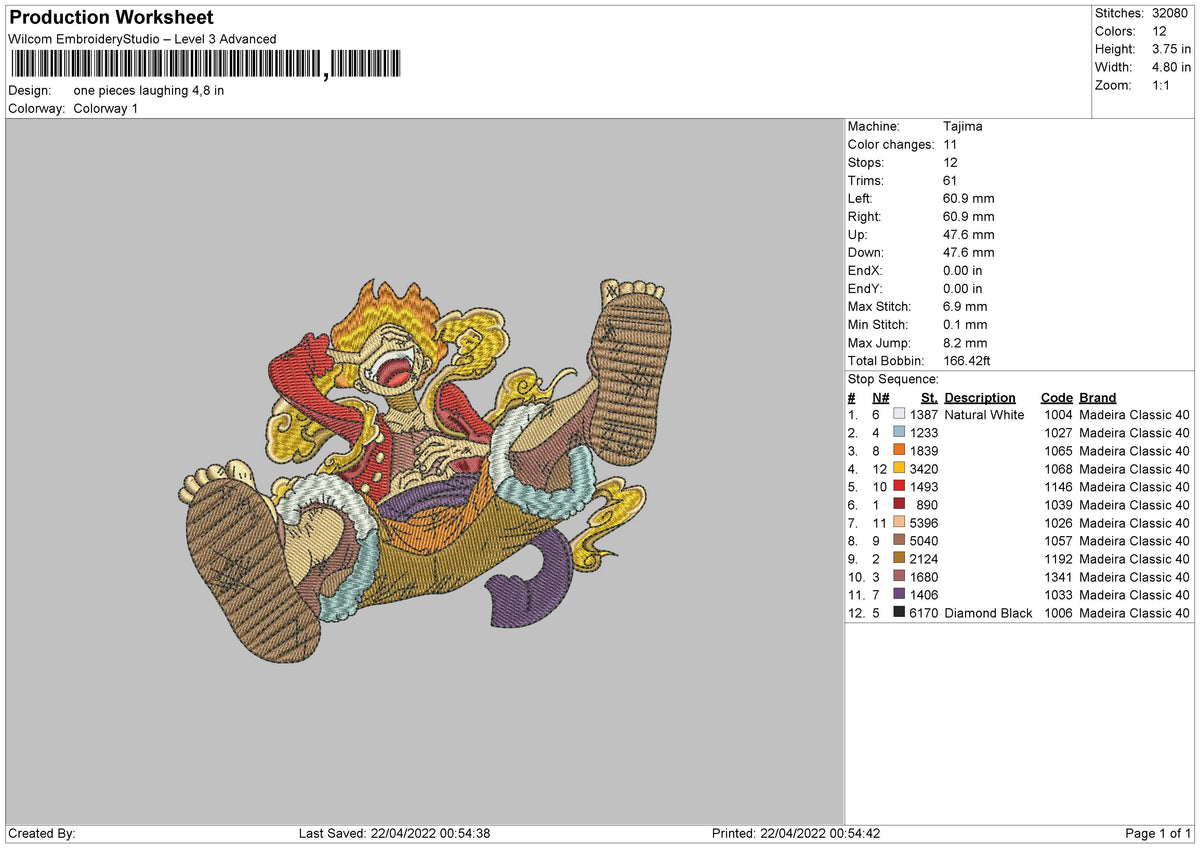Image resolution: width=1200 pixels, height=848 pixels.
Task: Select the Stitches count value 32080
Action: click(x=1172, y=13)
